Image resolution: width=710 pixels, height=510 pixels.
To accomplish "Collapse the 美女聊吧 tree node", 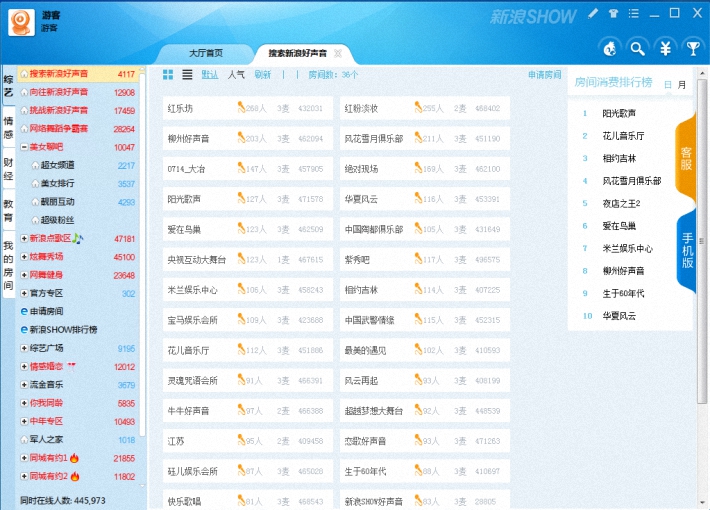I will [x=24, y=147].
